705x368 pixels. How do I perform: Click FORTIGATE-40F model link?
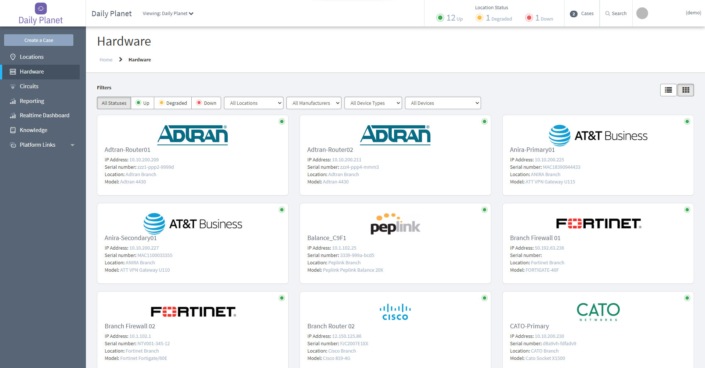tap(542, 270)
